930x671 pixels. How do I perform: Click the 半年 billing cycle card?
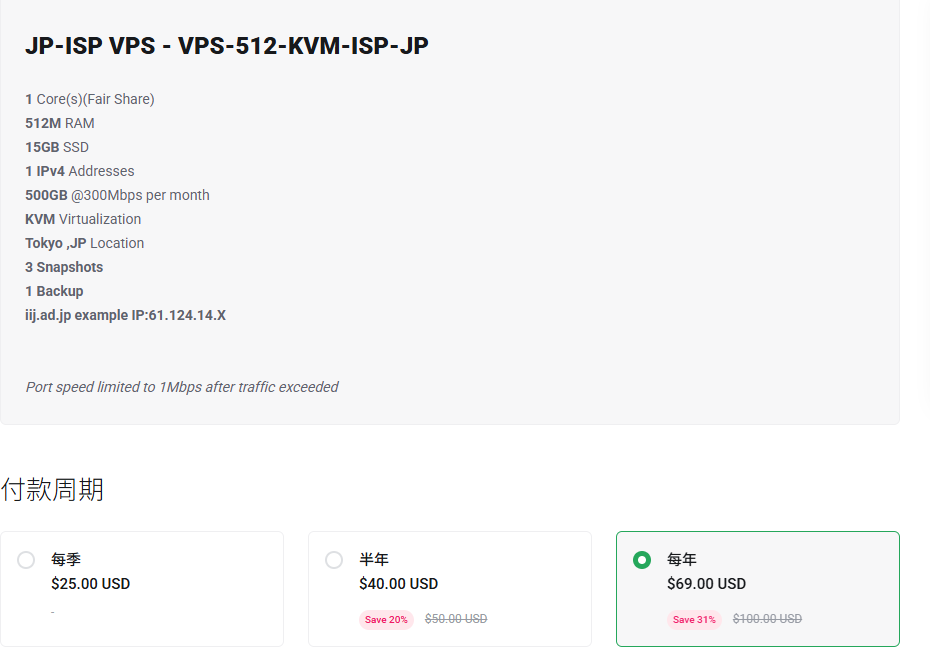pos(450,589)
